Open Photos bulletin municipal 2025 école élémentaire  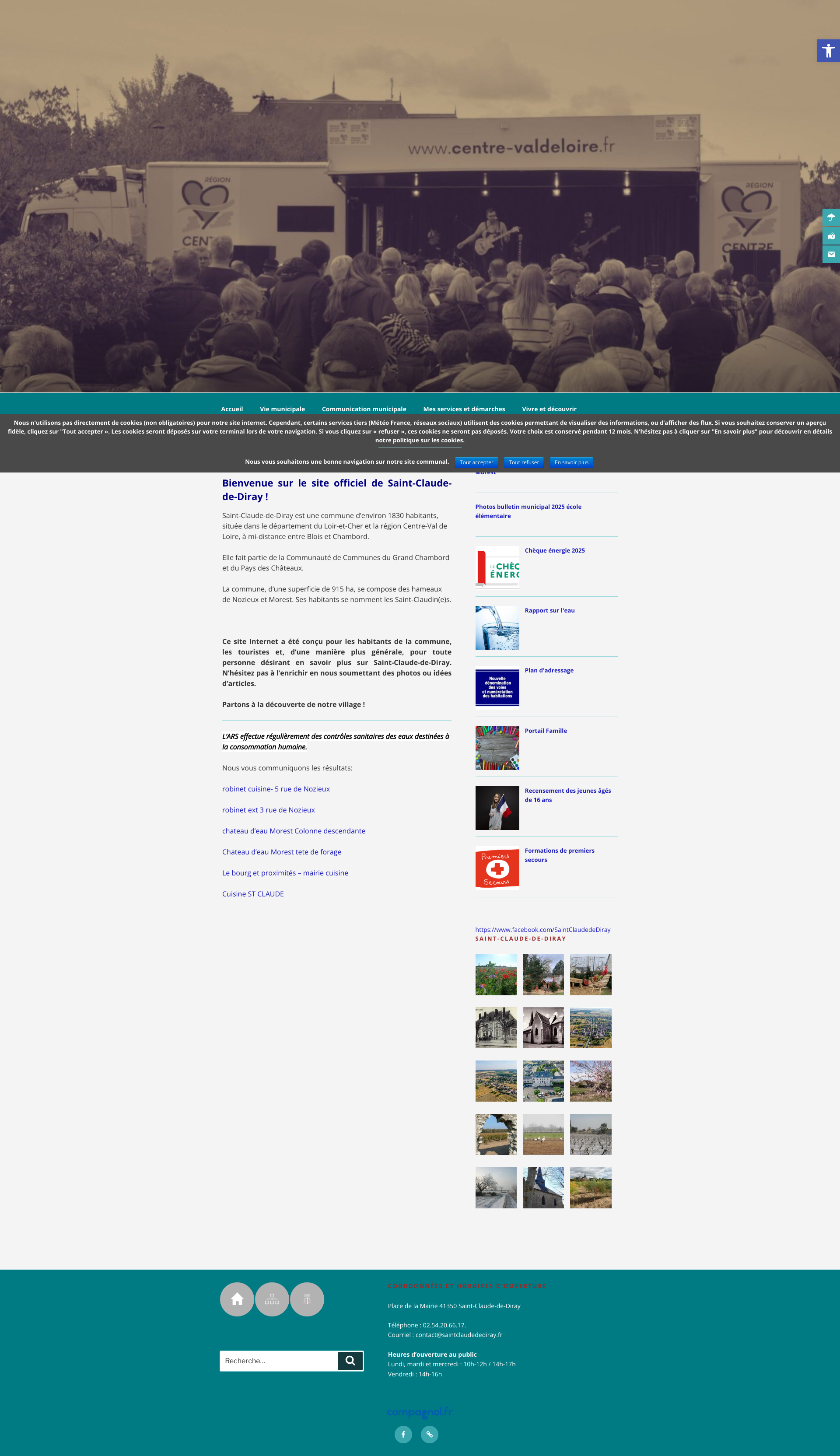coord(528,511)
